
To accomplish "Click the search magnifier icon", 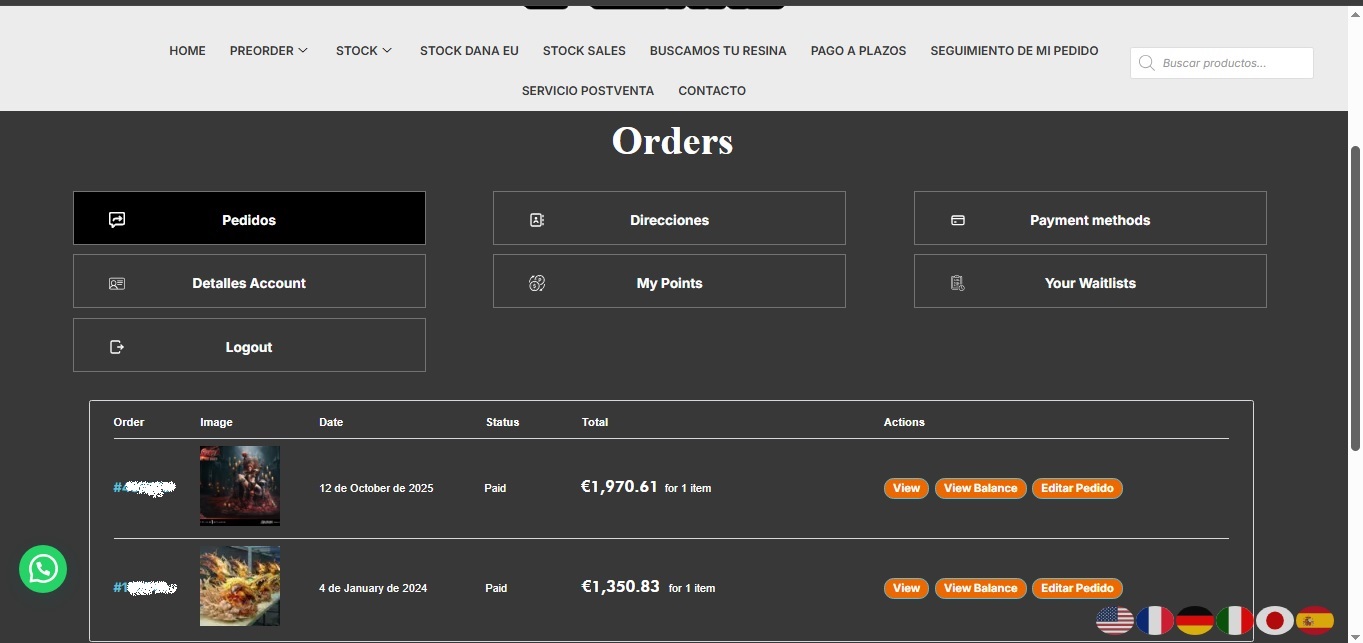I will tap(1146, 63).
